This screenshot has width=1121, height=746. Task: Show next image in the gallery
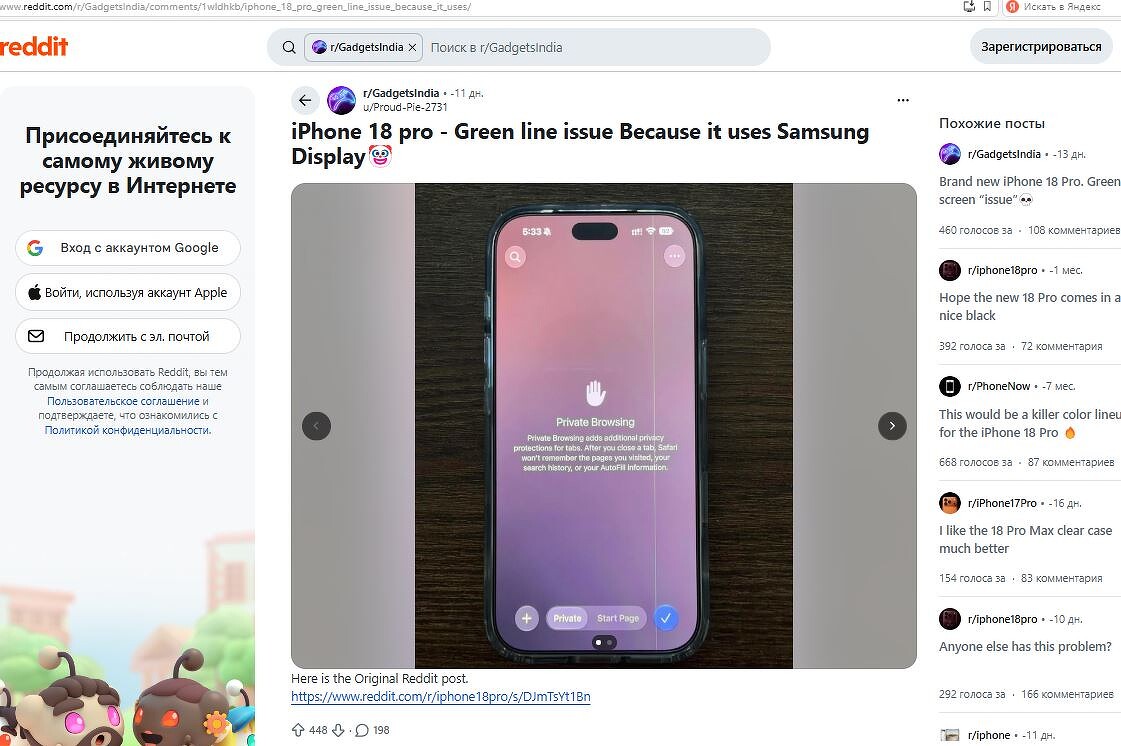pos(892,426)
